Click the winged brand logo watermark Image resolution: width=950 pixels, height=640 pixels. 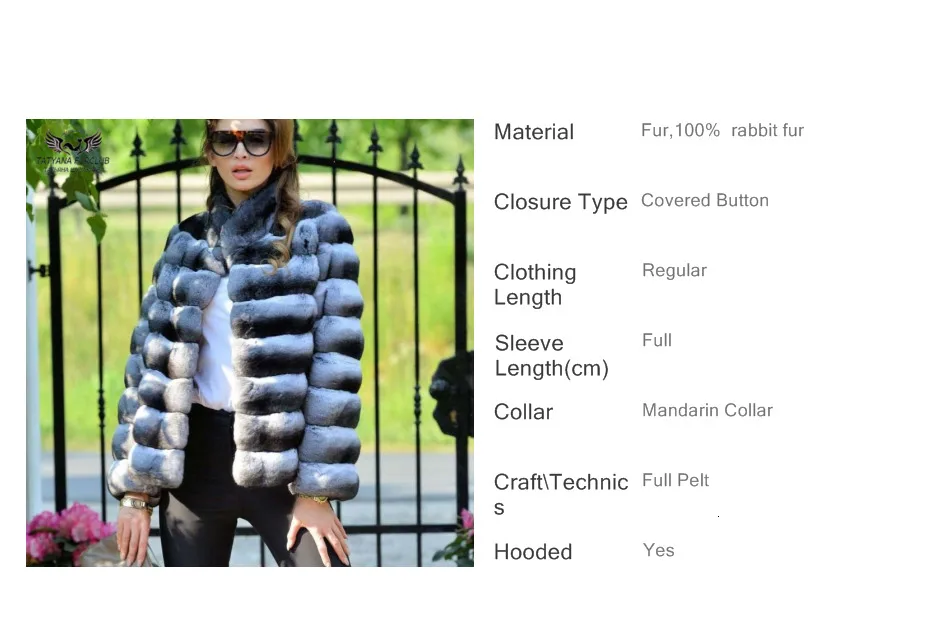(x=73, y=143)
